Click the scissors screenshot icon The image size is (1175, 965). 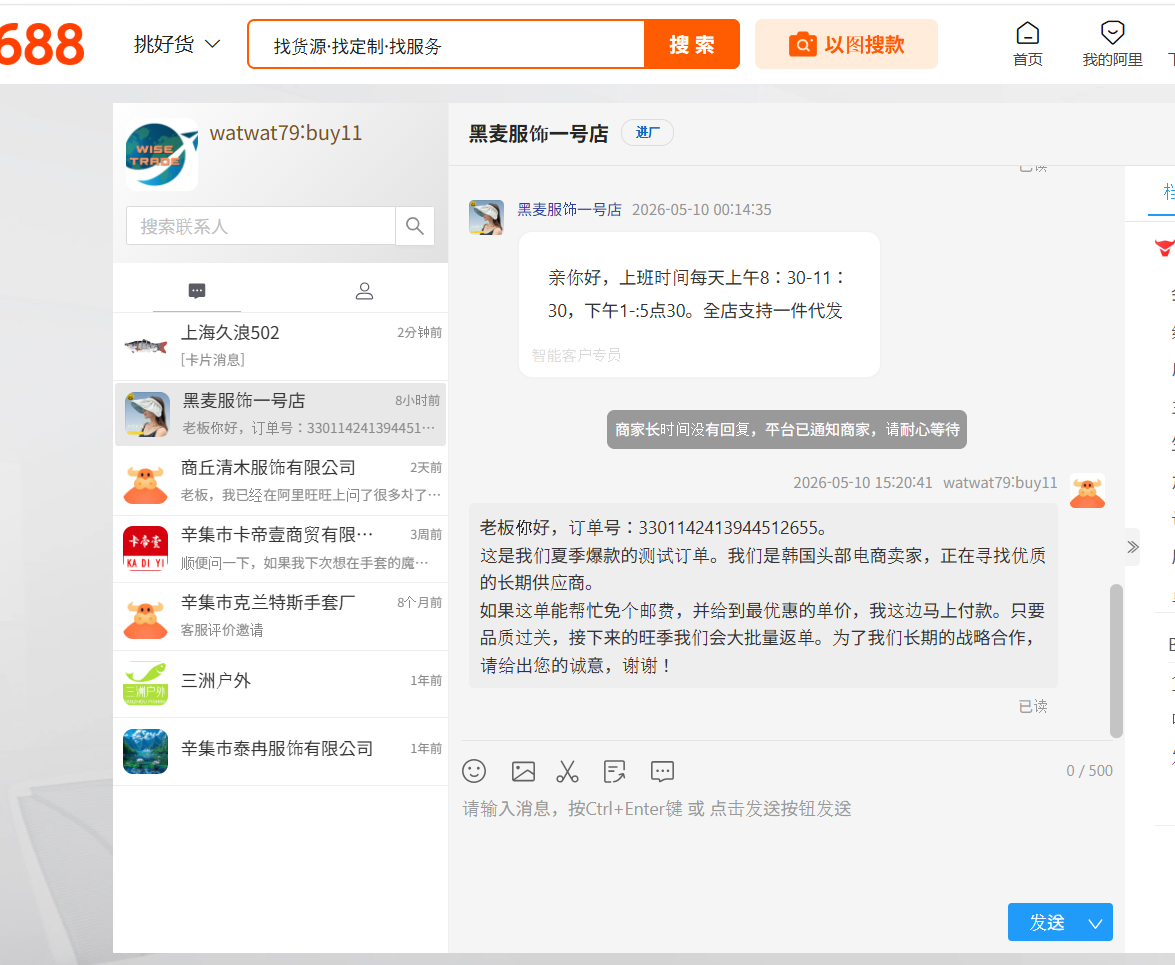[x=567, y=771]
